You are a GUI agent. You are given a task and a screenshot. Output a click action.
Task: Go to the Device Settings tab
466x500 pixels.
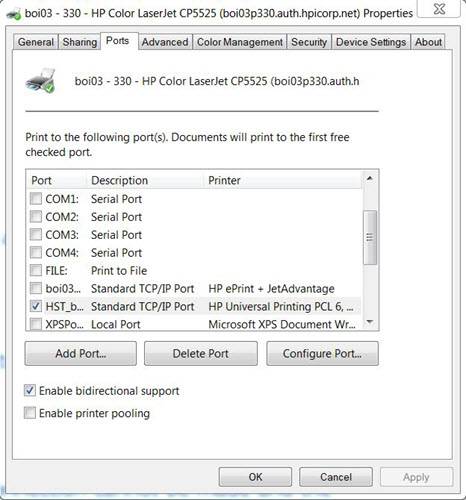tap(371, 42)
